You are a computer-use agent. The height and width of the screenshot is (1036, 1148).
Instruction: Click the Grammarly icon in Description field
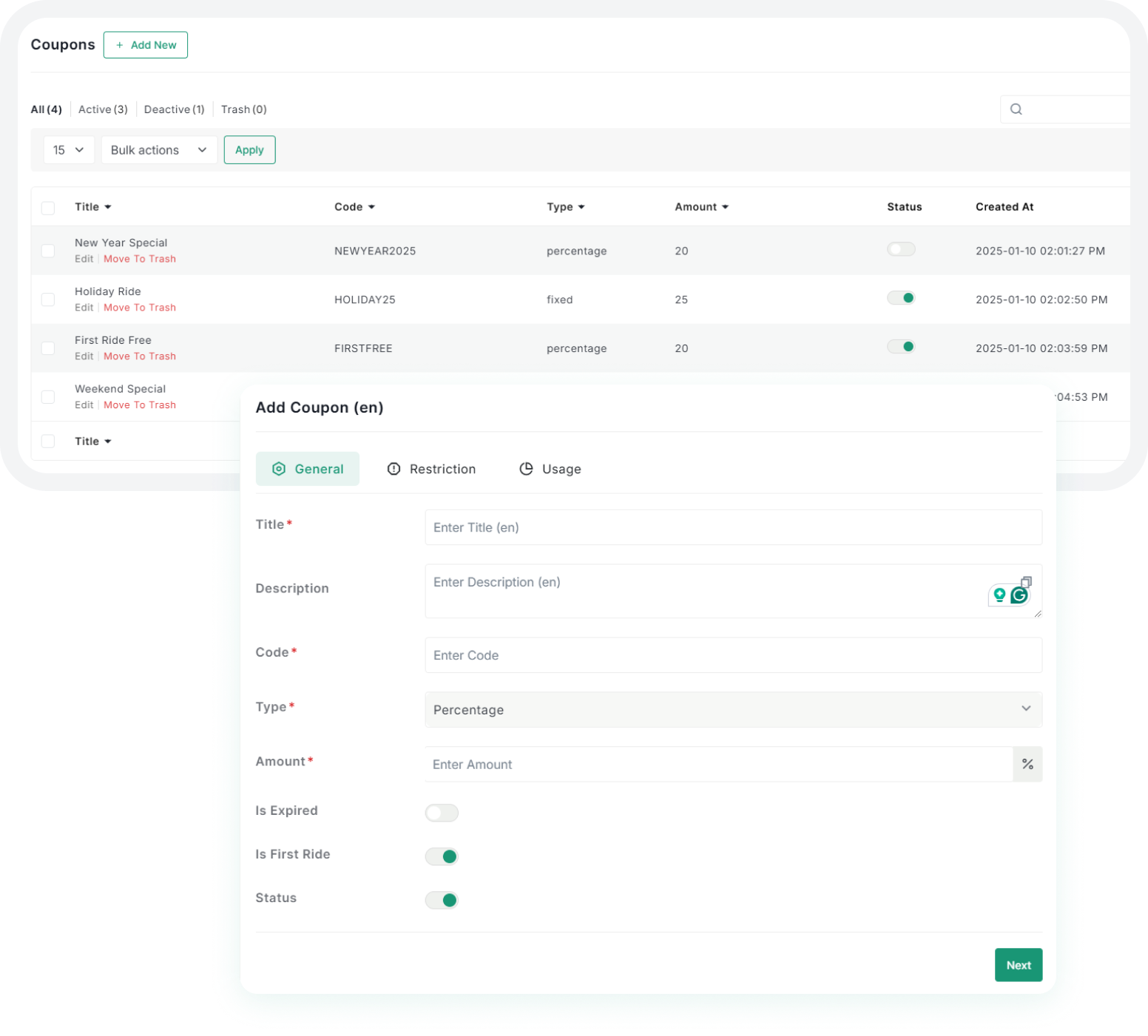(1019, 595)
